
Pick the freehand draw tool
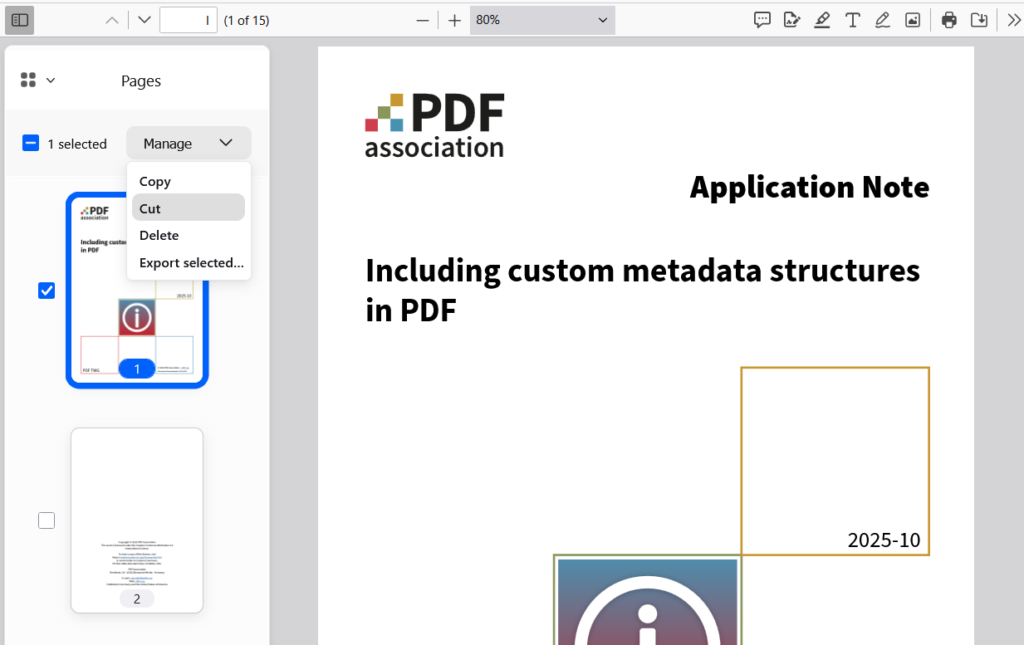[882, 19]
